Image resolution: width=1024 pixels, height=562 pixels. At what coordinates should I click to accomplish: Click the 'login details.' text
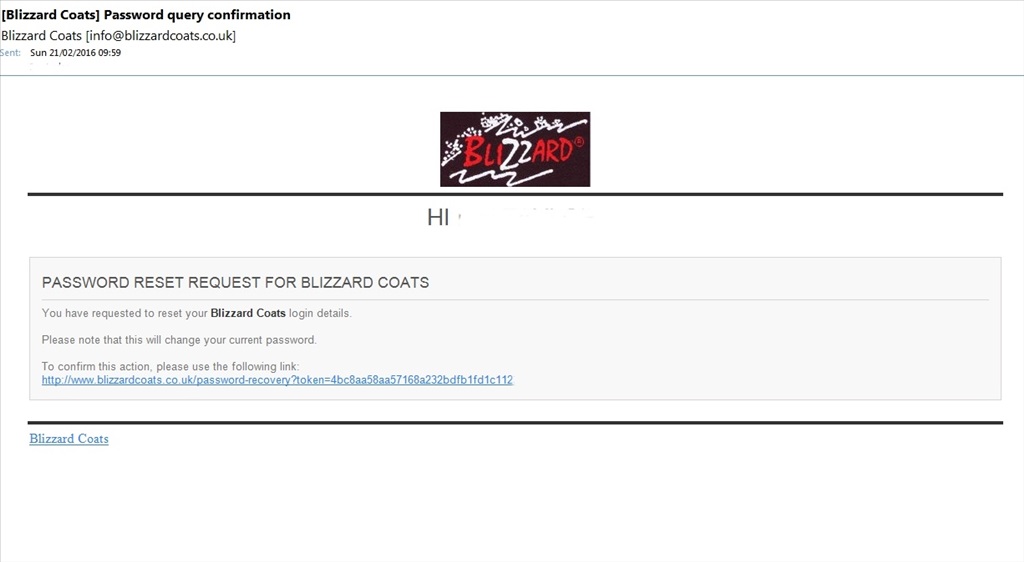(x=320, y=313)
